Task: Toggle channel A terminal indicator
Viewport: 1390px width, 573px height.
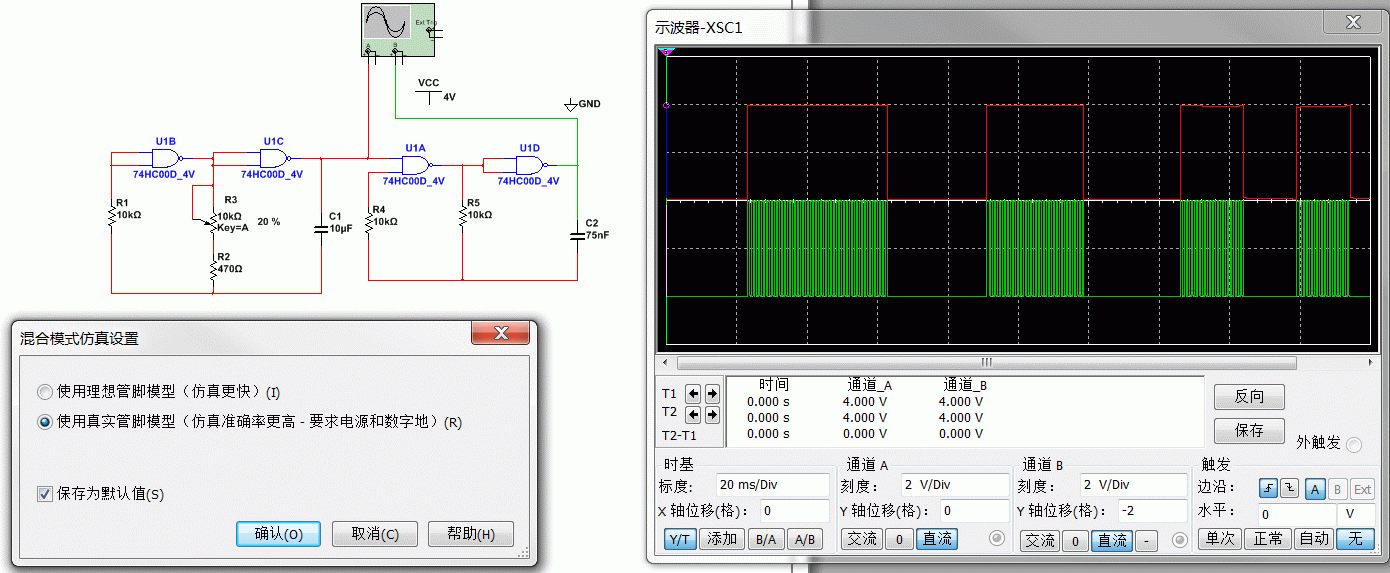Action: tap(997, 539)
